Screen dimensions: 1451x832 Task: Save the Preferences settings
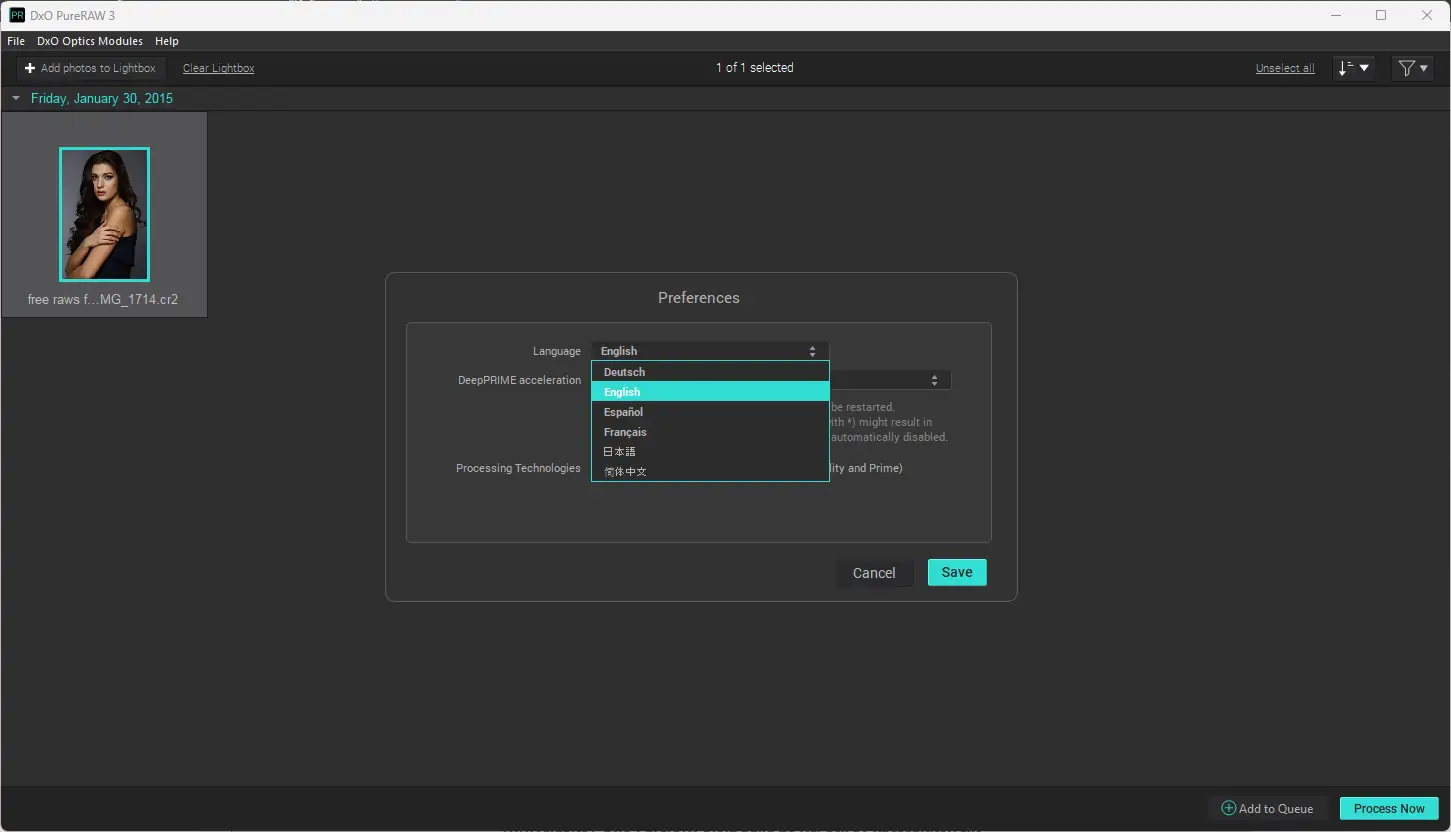click(957, 572)
